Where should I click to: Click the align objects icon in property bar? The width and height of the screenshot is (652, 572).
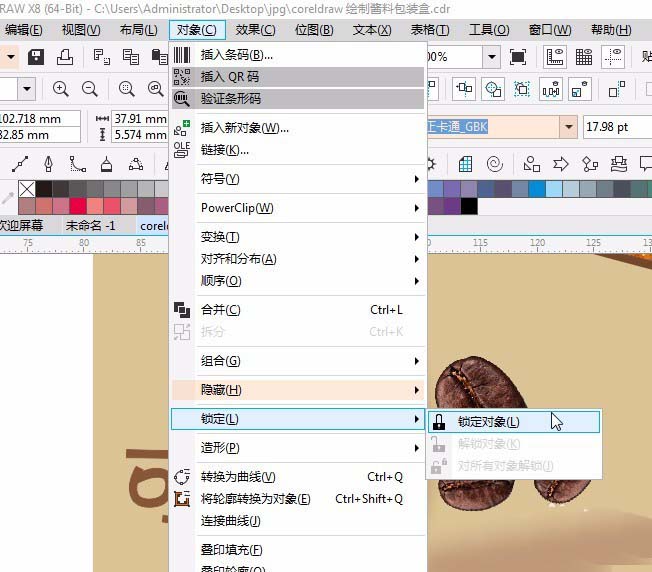(464, 89)
